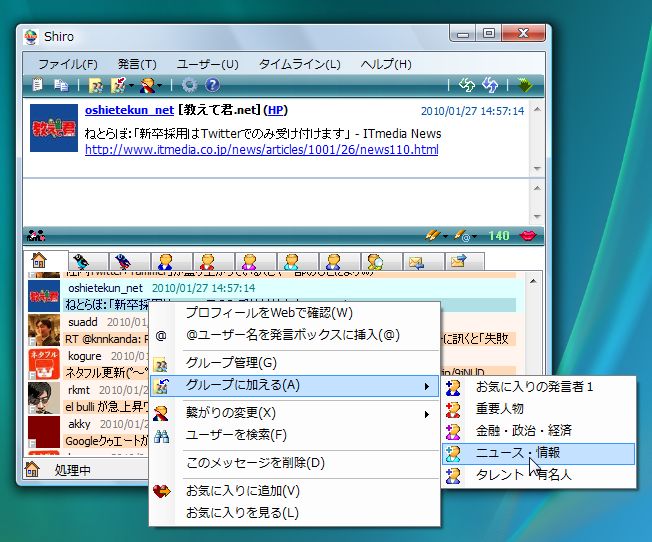Select the rkmt tweet avatar in timeline
Viewport: 652px width, 542px height.
coord(44,398)
